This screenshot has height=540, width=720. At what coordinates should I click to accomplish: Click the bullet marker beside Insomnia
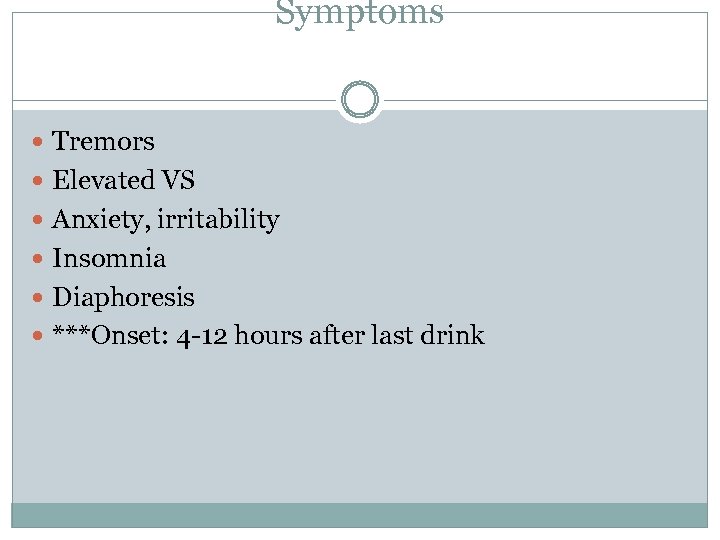pos(37,260)
